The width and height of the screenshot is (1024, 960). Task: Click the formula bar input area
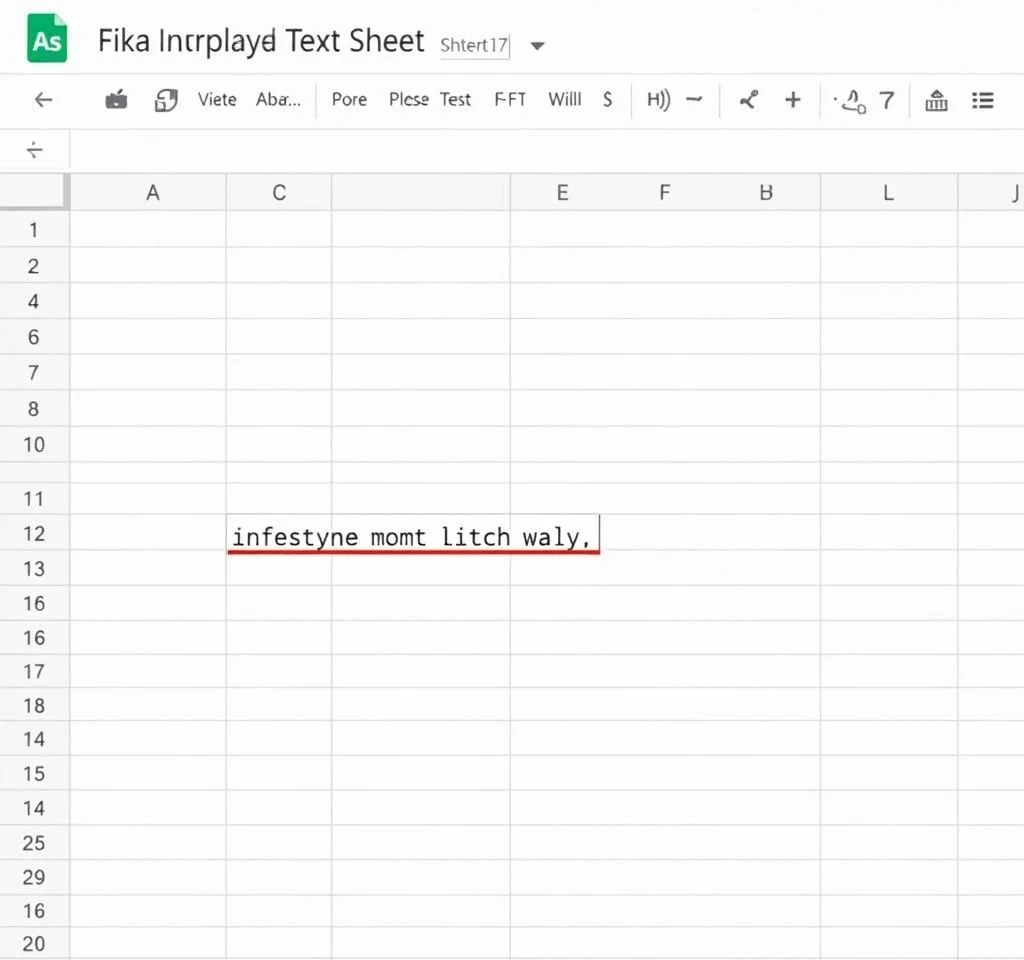pyautogui.click(x=546, y=150)
